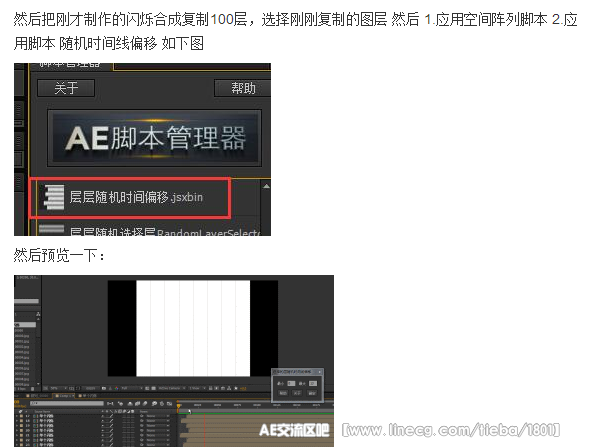Click the 帮助 button in script manager
This screenshot has width=595, height=447.
[x=243, y=88]
